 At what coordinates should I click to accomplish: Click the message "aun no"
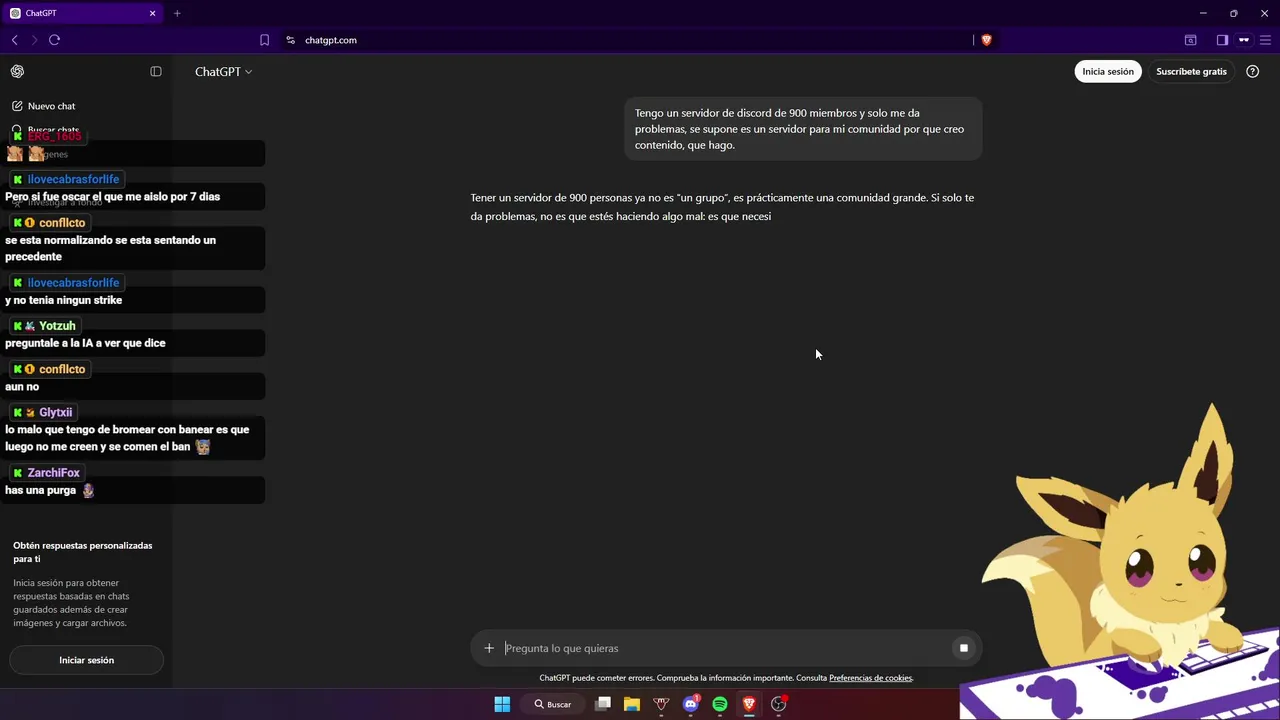tap(22, 387)
